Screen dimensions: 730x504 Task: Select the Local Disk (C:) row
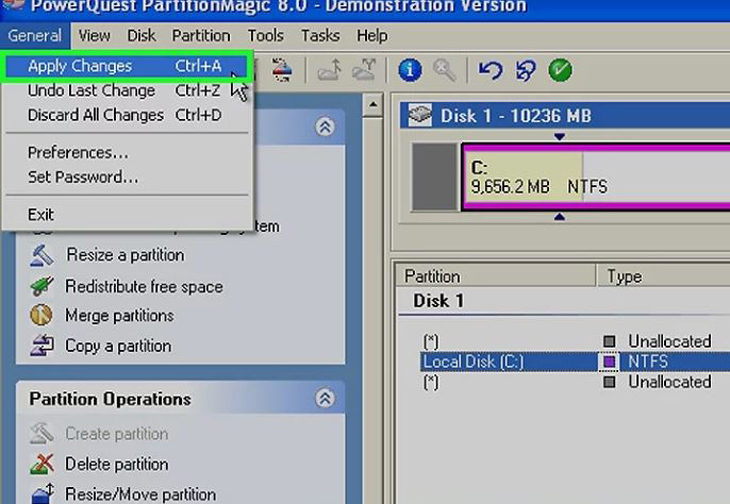[x=575, y=362]
